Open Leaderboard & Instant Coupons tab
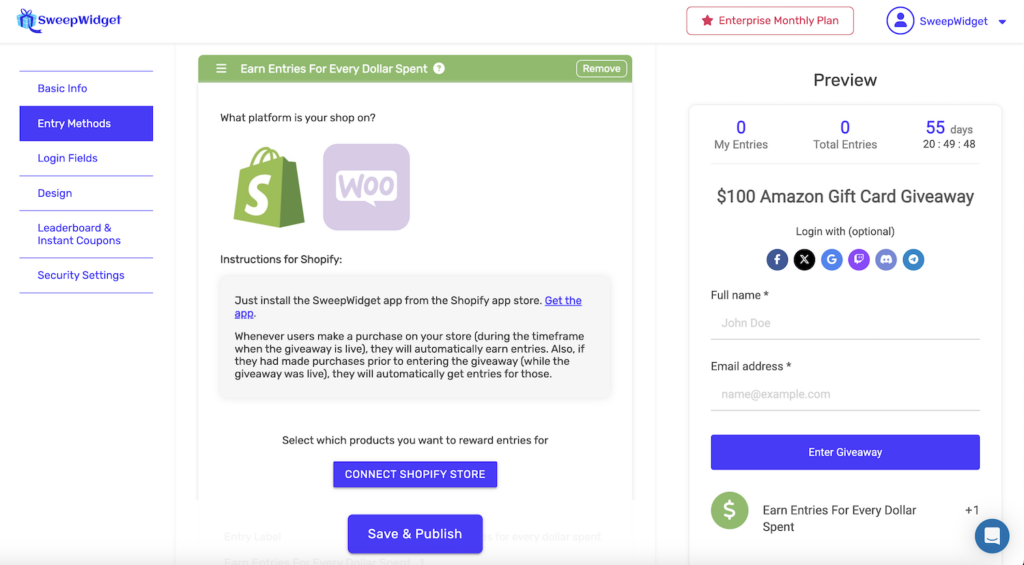This screenshot has width=1024, height=565. (x=79, y=234)
